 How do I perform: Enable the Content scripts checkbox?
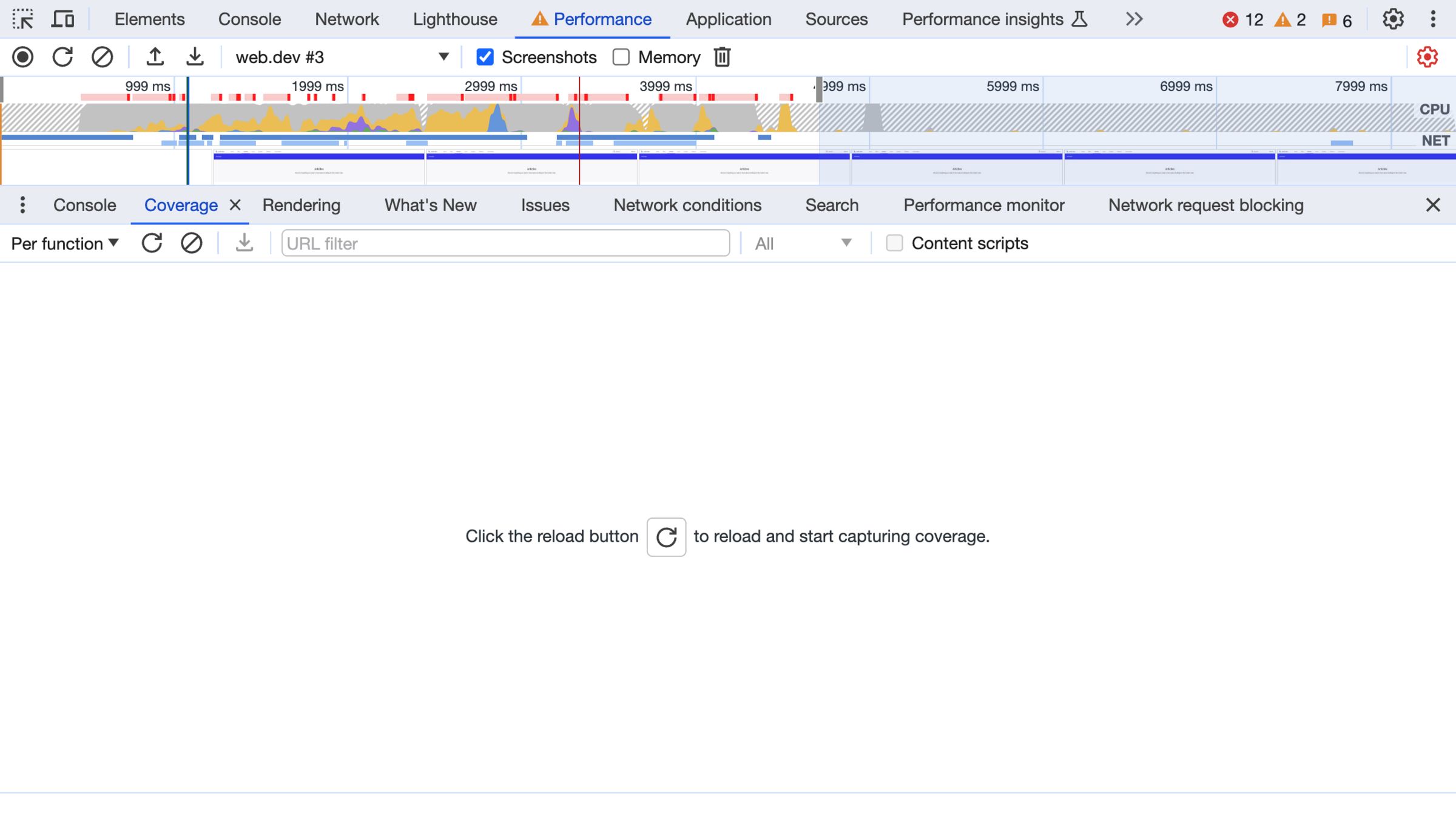click(x=894, y=243)
